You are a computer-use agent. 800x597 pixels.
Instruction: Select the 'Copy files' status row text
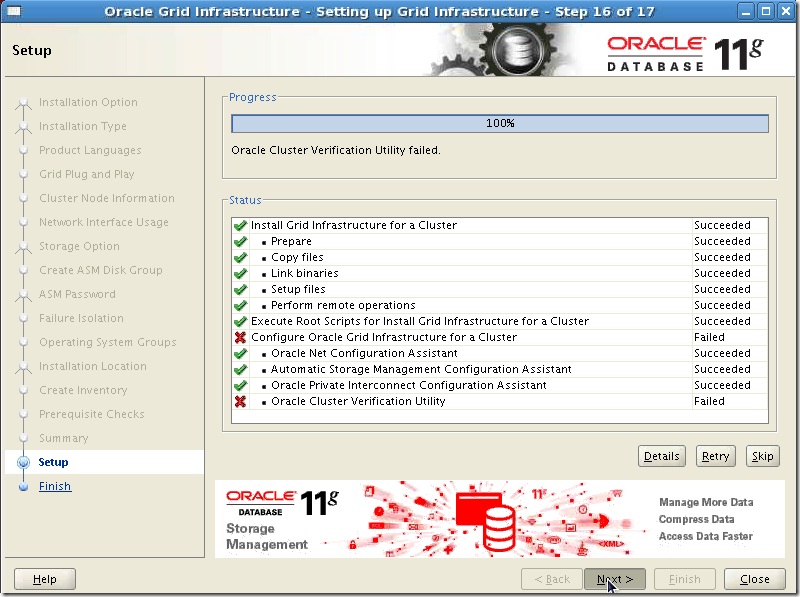click(297, 257)
